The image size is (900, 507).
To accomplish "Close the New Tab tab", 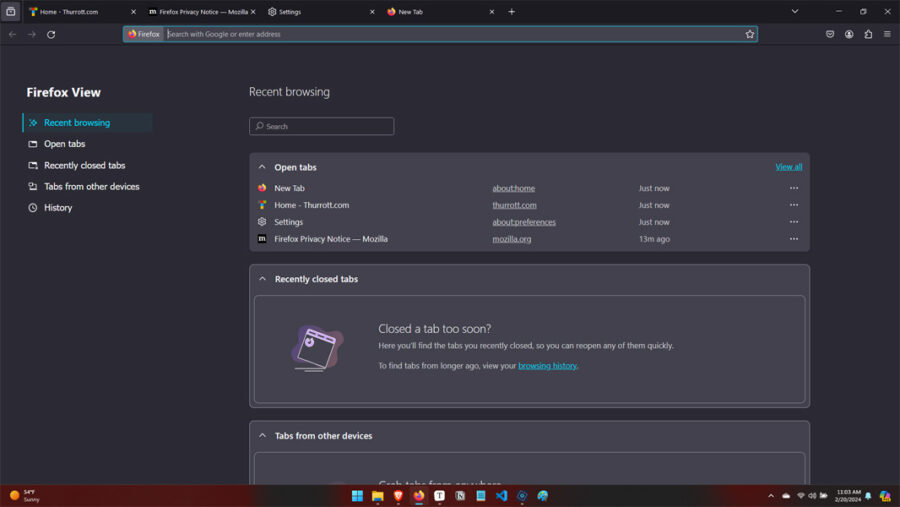I will (492, 11).
